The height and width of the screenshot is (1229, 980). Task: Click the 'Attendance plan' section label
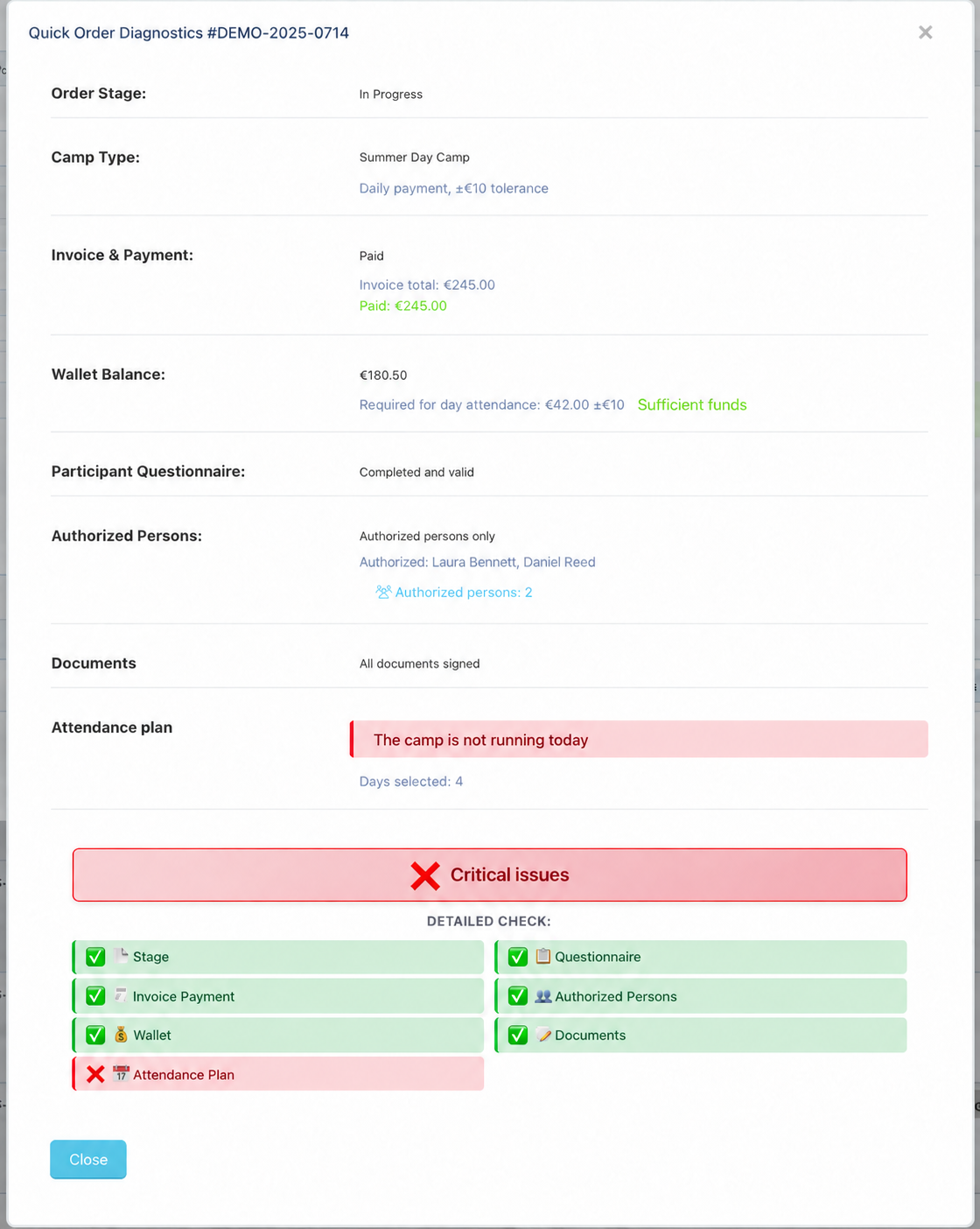pos(112,727)
